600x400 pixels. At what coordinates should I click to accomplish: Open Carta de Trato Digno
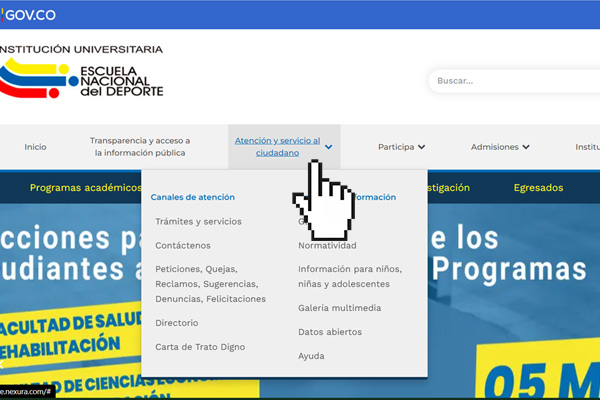click(200, 347)
